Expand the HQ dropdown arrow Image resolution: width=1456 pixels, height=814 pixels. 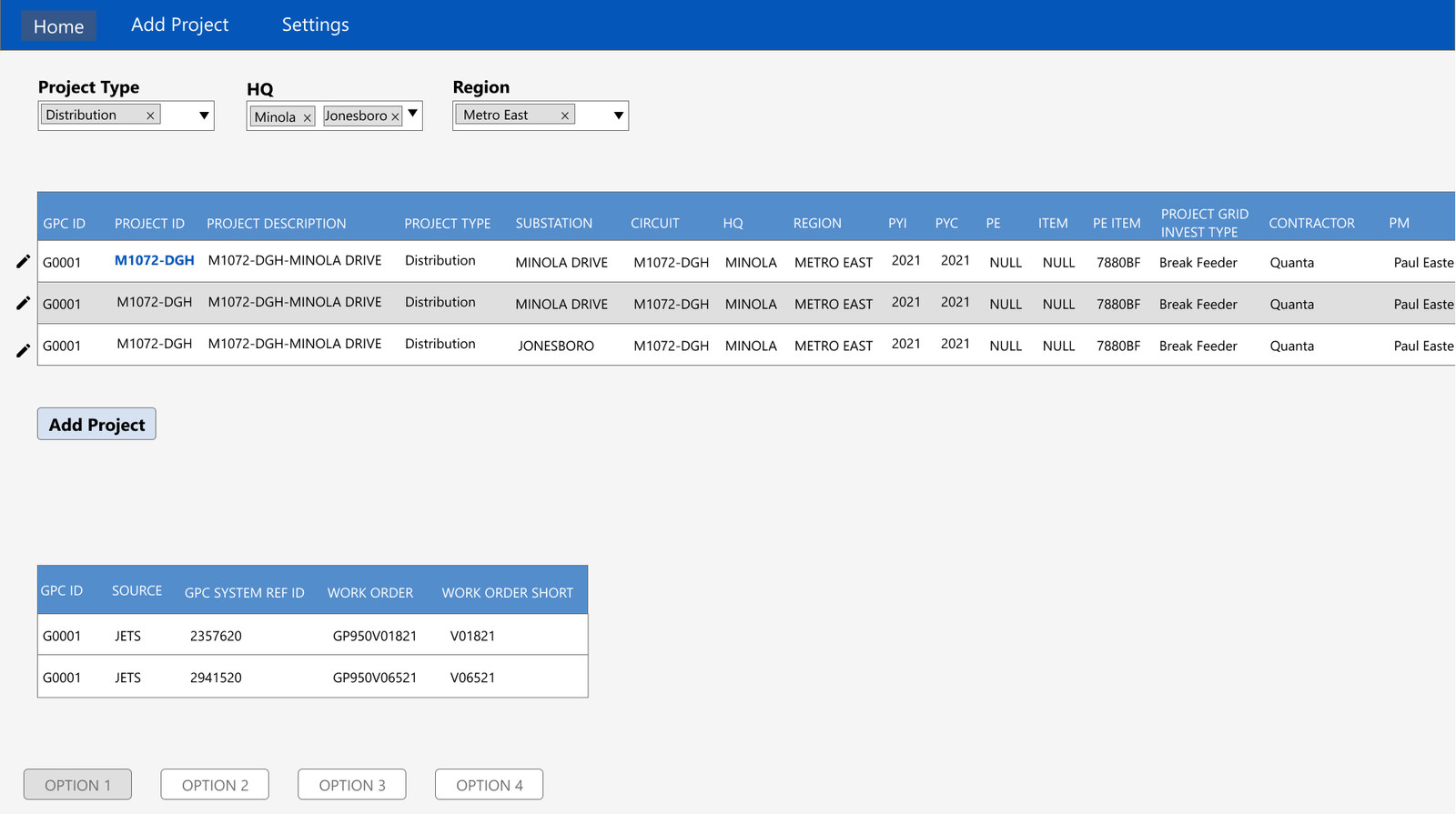coord(412,114)
